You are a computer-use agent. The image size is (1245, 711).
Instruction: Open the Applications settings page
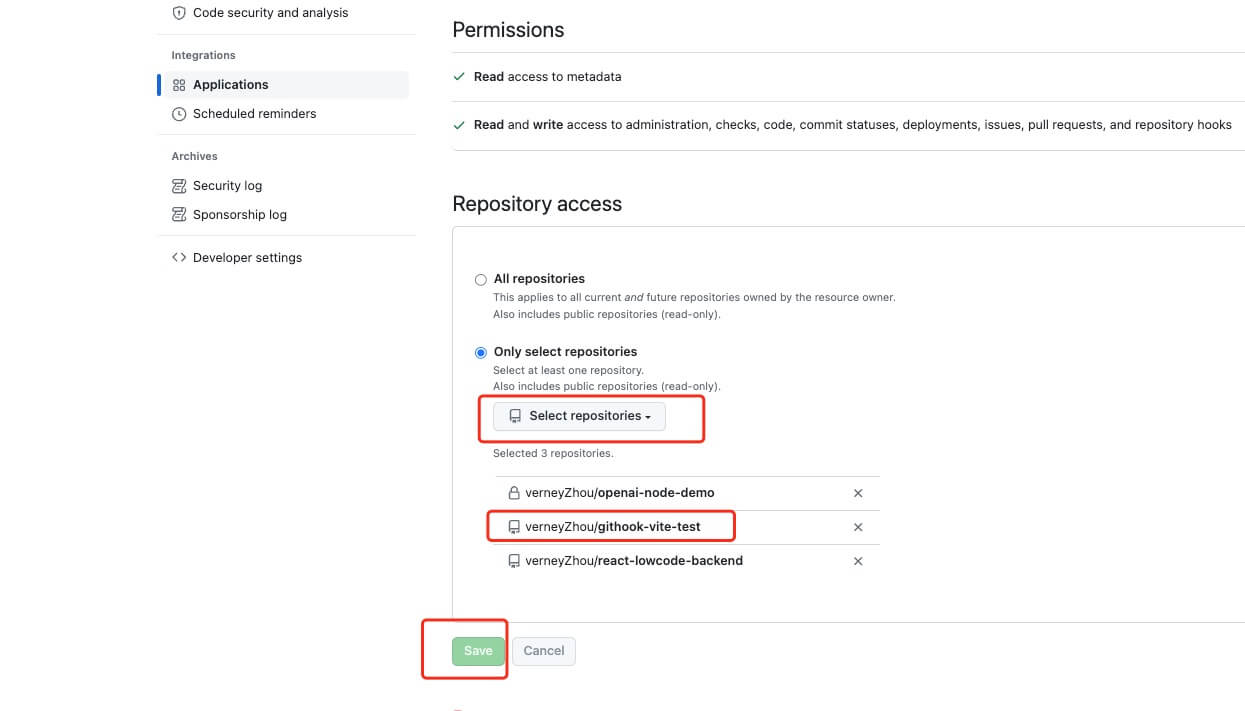(x=231, y=85)
